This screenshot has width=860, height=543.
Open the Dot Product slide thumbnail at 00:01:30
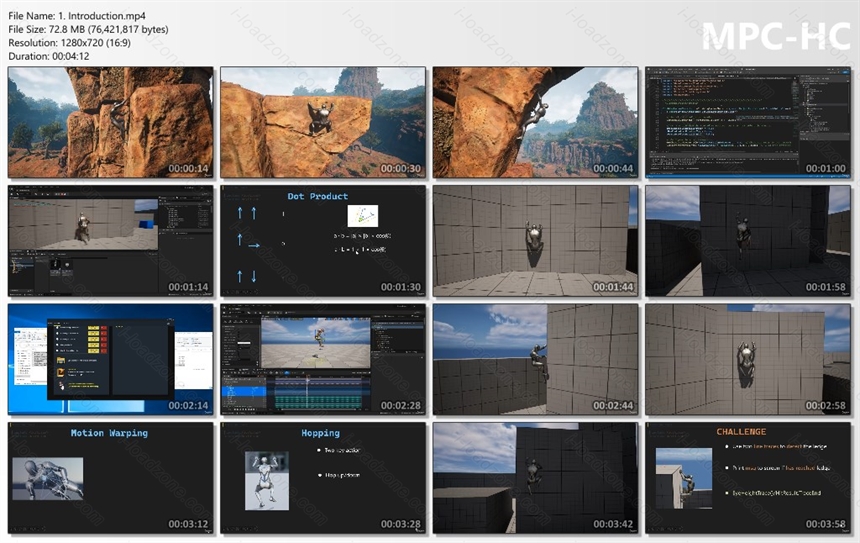[323, 241]
